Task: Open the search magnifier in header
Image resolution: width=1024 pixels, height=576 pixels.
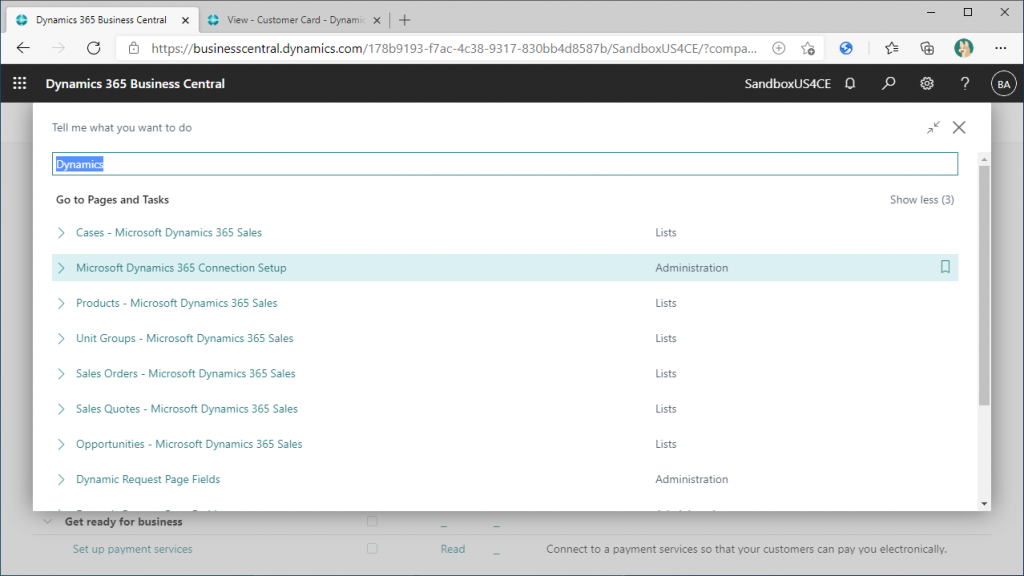Action: pyautogui.click(x=888, y=84)
